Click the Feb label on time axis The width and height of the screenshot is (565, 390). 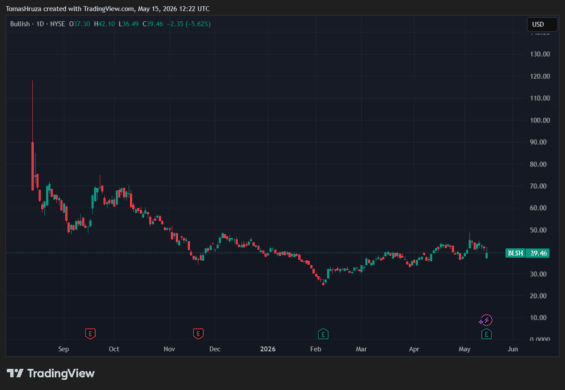[x=316, y=349]
